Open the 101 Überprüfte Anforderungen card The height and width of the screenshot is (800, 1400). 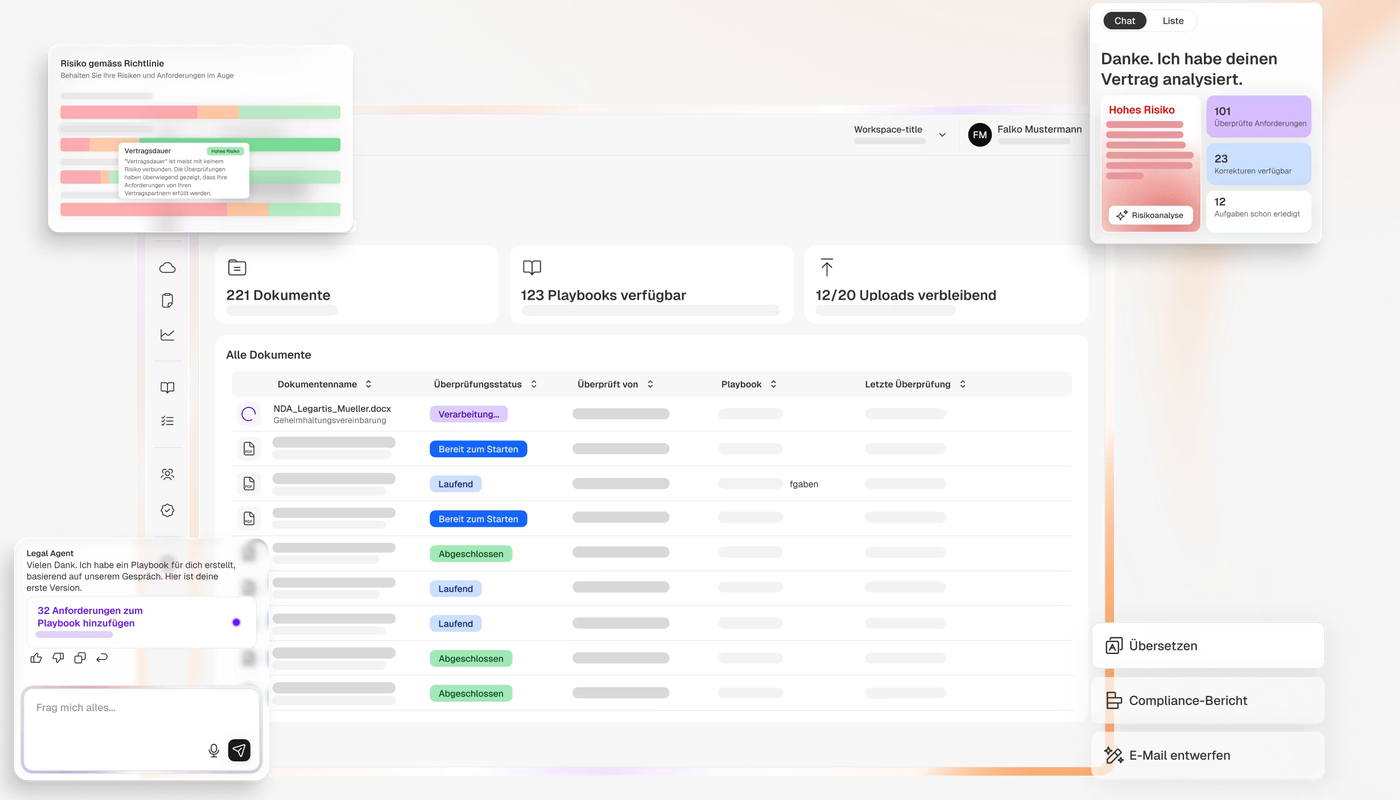1258,117
